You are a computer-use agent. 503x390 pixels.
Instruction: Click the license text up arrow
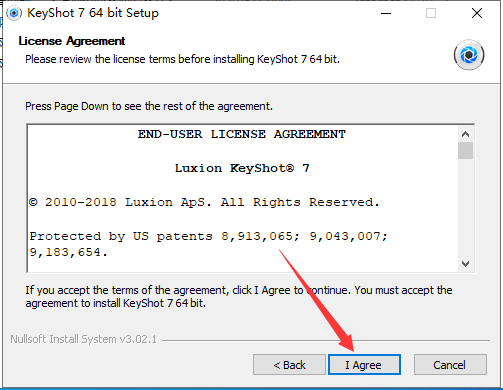[x=465, y=134]
